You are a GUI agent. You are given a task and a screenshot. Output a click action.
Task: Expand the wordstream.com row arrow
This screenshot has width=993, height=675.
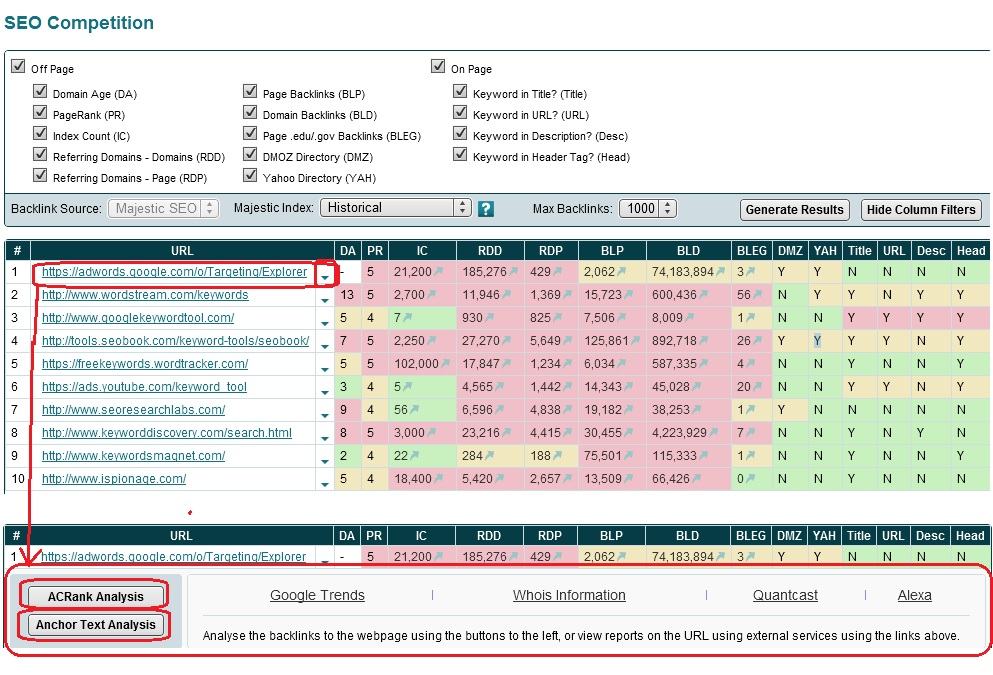325,300
